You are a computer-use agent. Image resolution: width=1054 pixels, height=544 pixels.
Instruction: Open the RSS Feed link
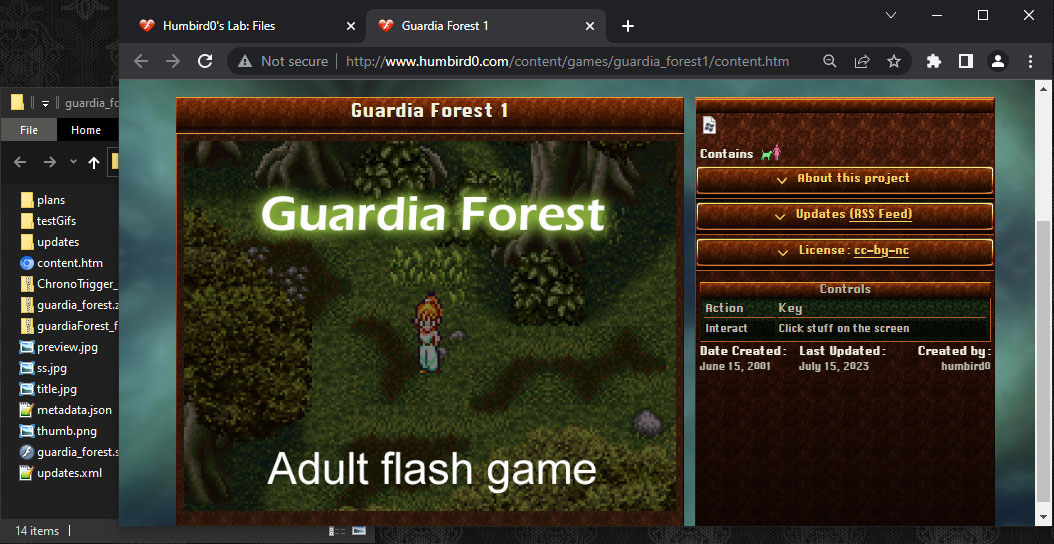pyautogui.click(x=880, y=215)
